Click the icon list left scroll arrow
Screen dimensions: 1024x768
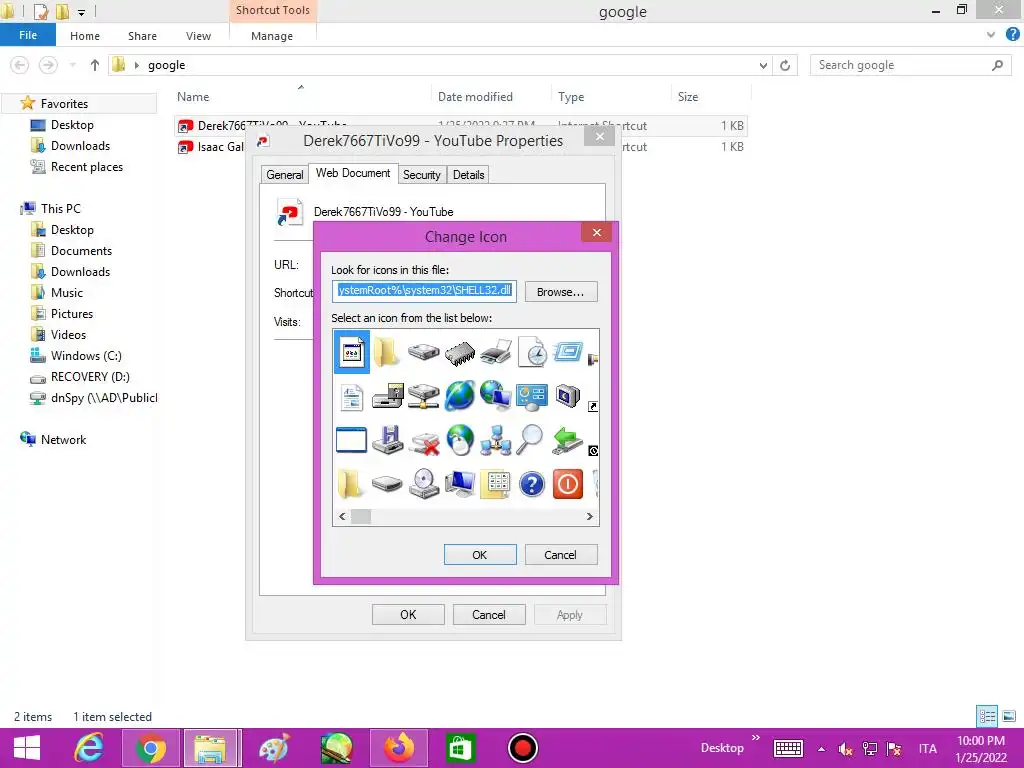(x=342, y=517)
